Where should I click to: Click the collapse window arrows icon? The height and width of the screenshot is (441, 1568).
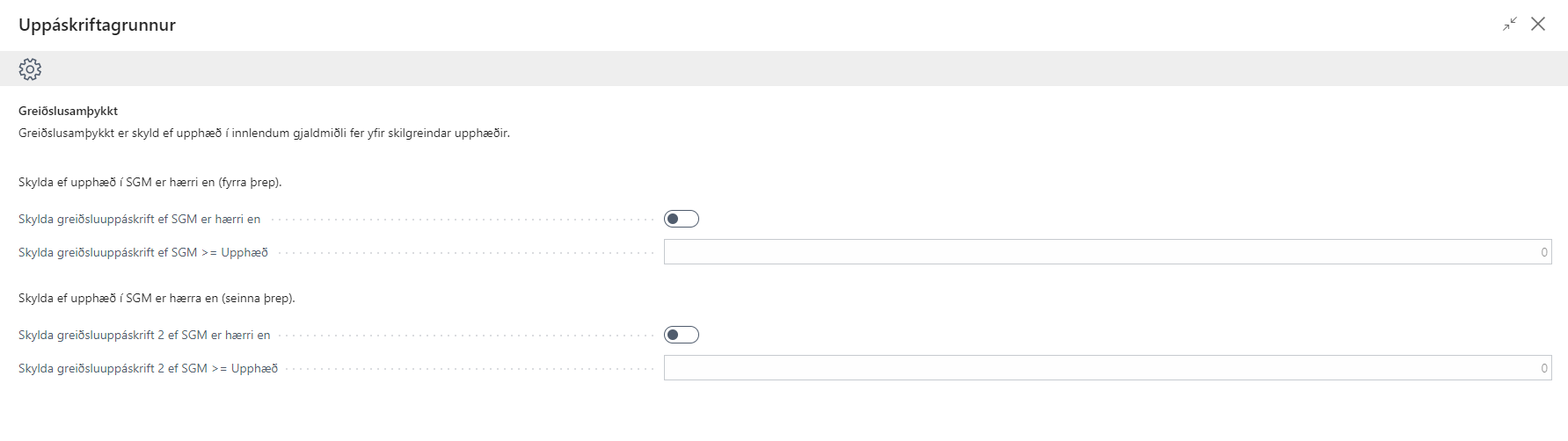tap(1510, 25)
